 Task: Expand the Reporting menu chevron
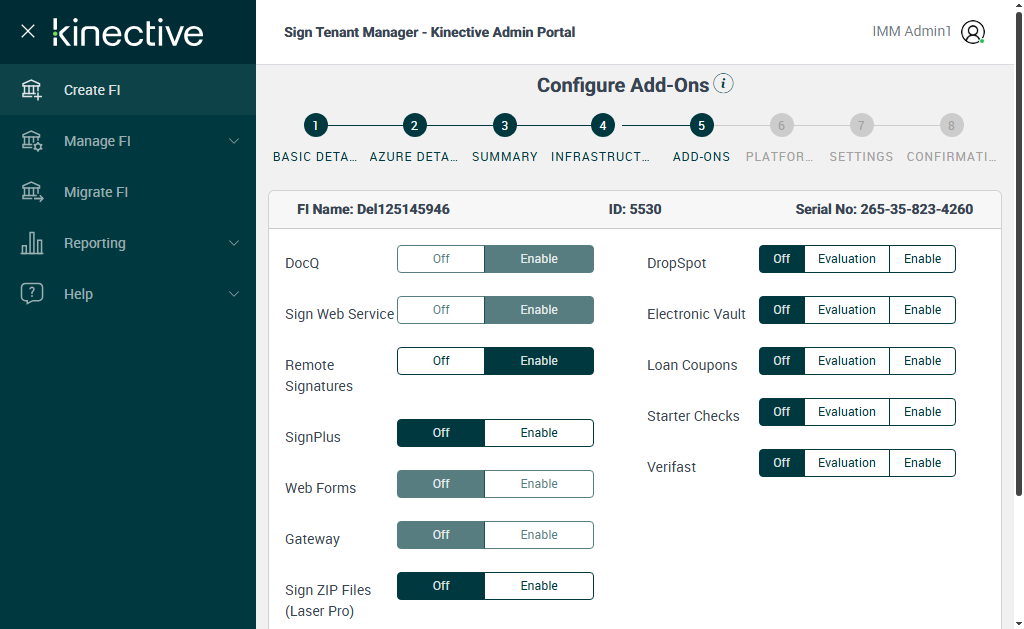[x=234, y=243]
